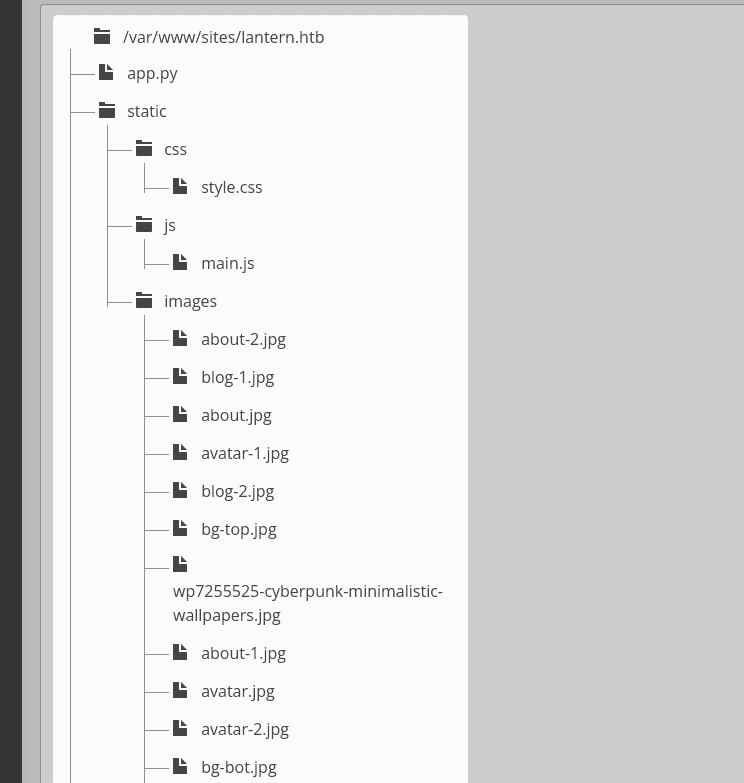Open wp7255525-cyberpunk-minimalistic-wallpapers.jpg

[x=308, y=603]
